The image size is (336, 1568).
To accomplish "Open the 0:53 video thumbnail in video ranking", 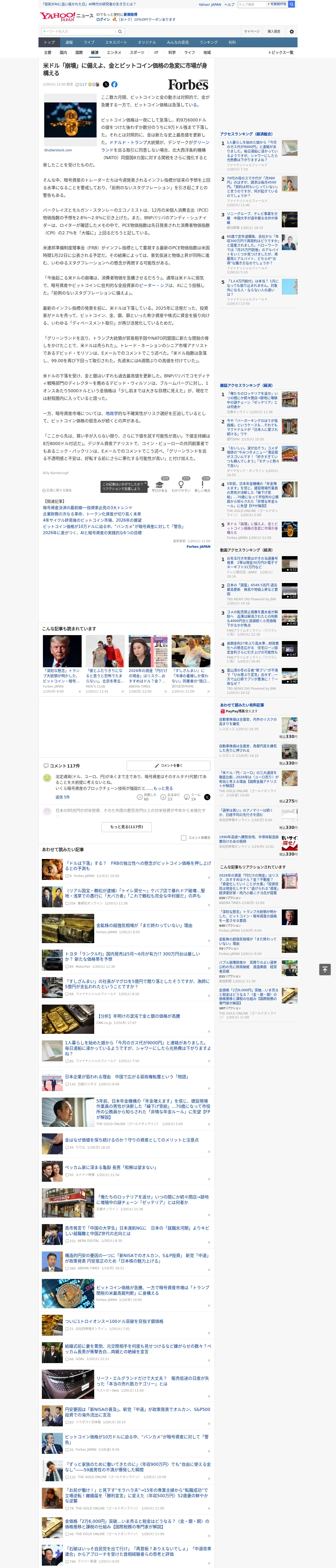I will [290, 564].
